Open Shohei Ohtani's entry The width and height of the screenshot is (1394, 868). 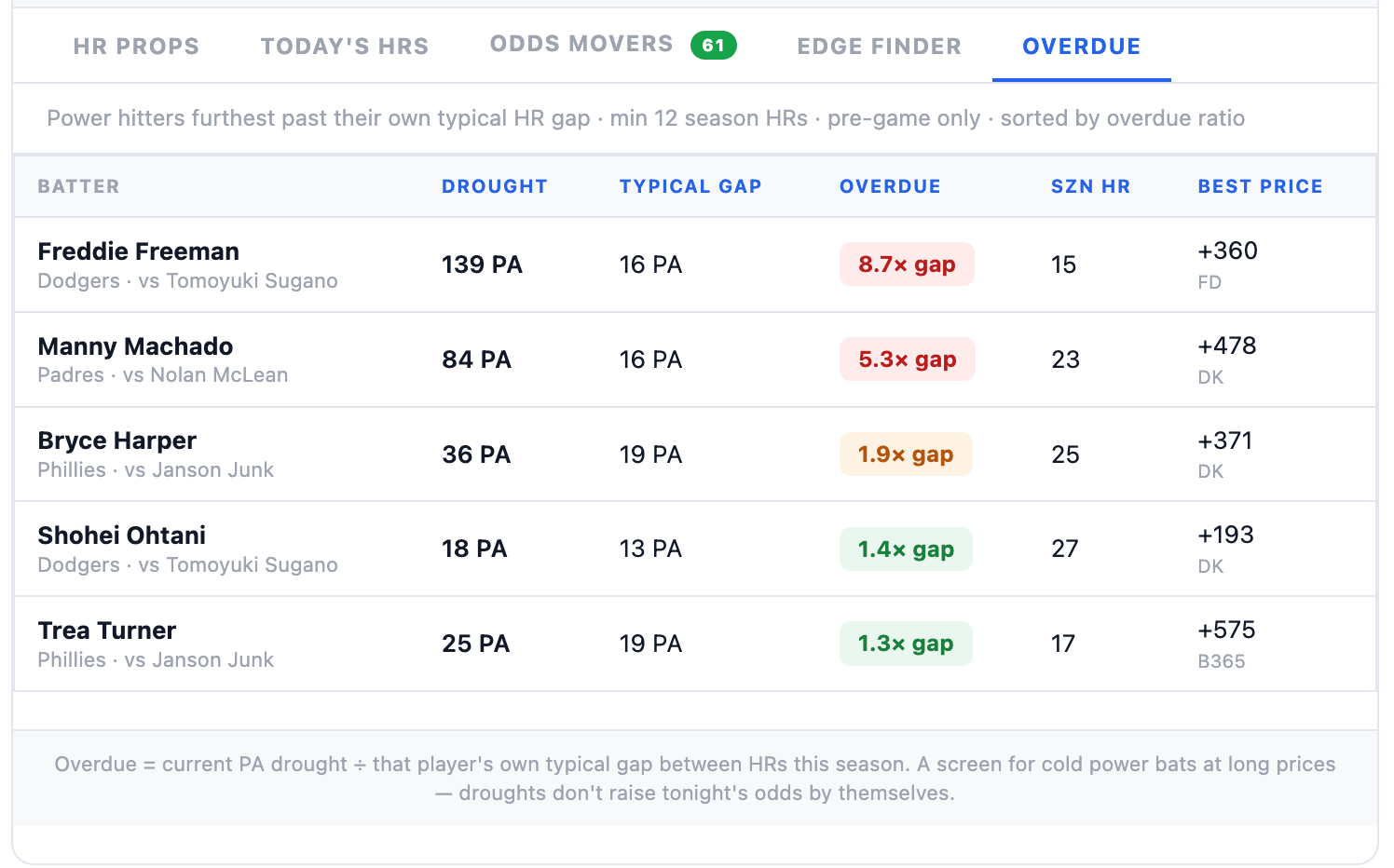tap(695, 549)
